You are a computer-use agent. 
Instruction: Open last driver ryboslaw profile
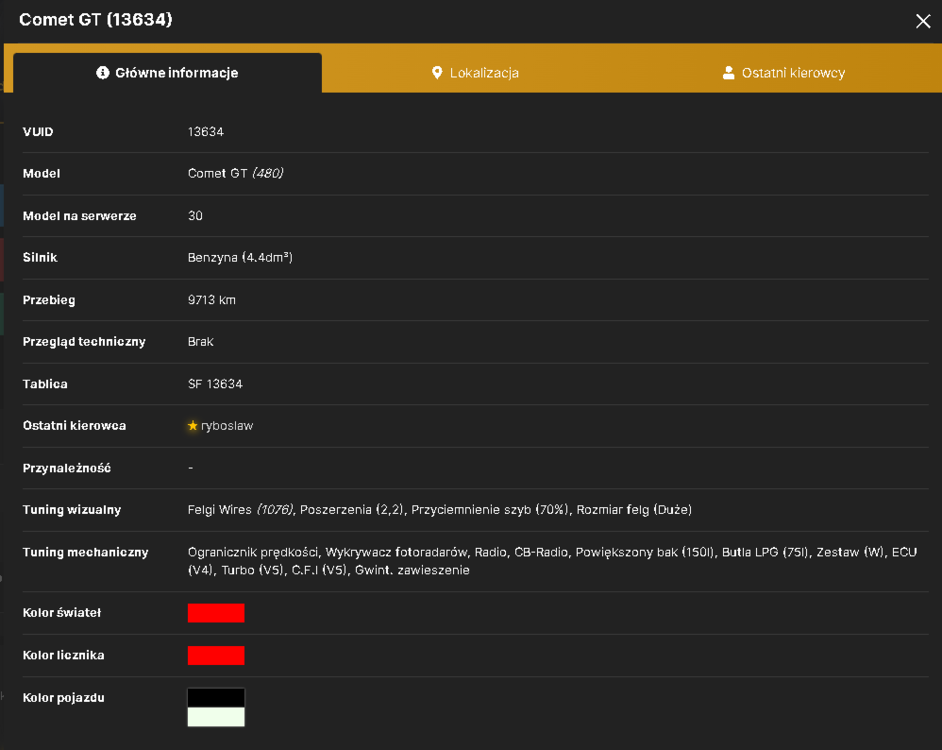coord(226,425)
